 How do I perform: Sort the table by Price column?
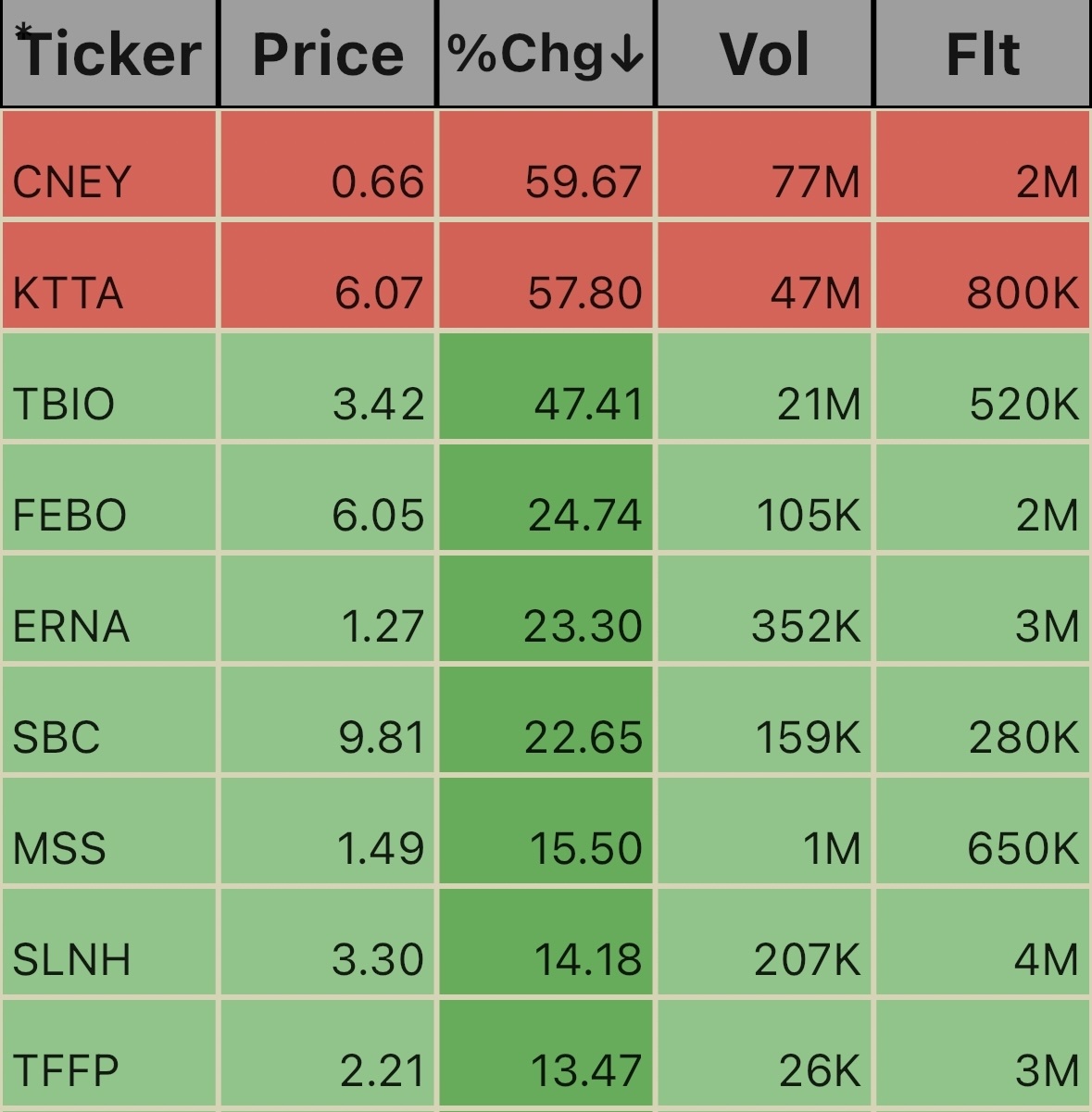328,54
